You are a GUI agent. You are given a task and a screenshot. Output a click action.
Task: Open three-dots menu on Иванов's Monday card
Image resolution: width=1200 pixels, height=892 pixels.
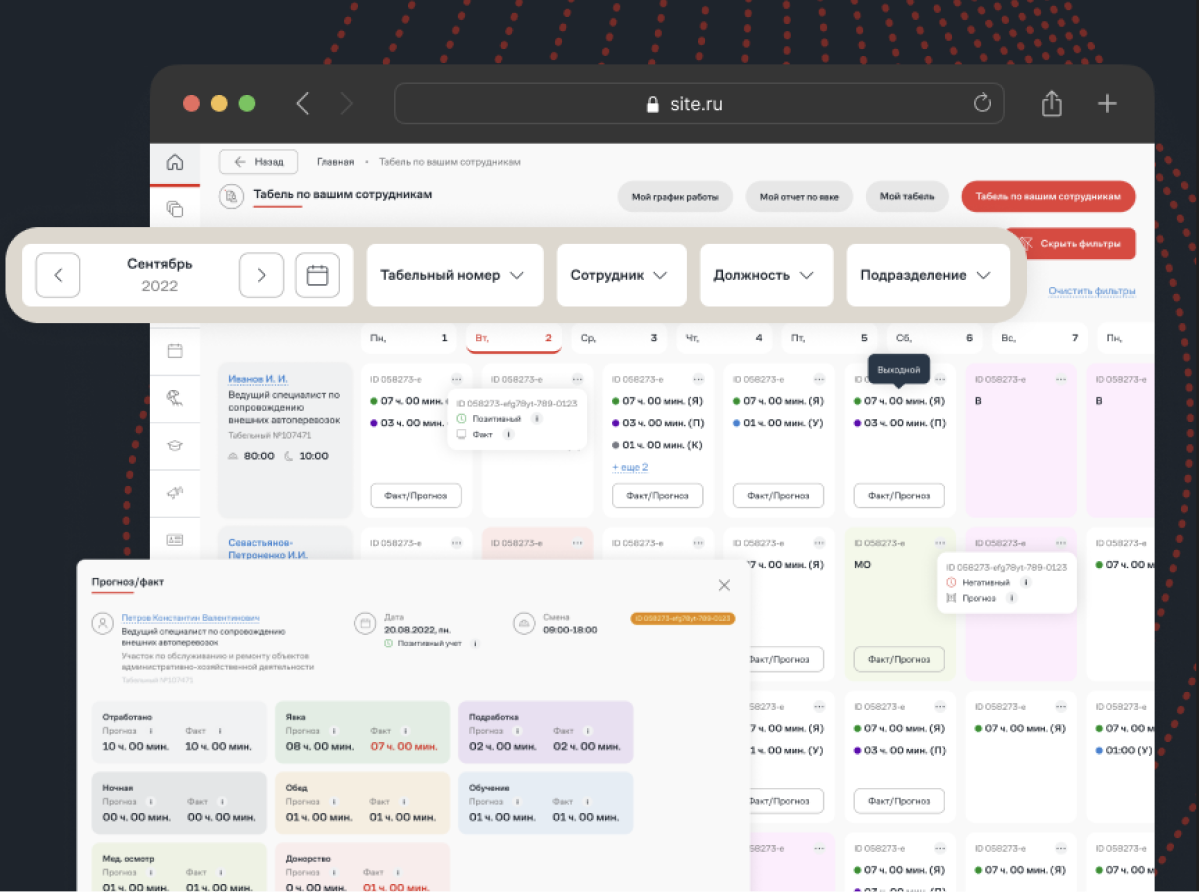tap(456, 379)
